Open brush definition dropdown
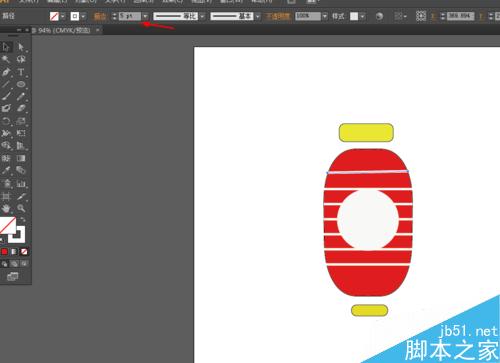Viewport: 500px width, 363px height. 257,16
